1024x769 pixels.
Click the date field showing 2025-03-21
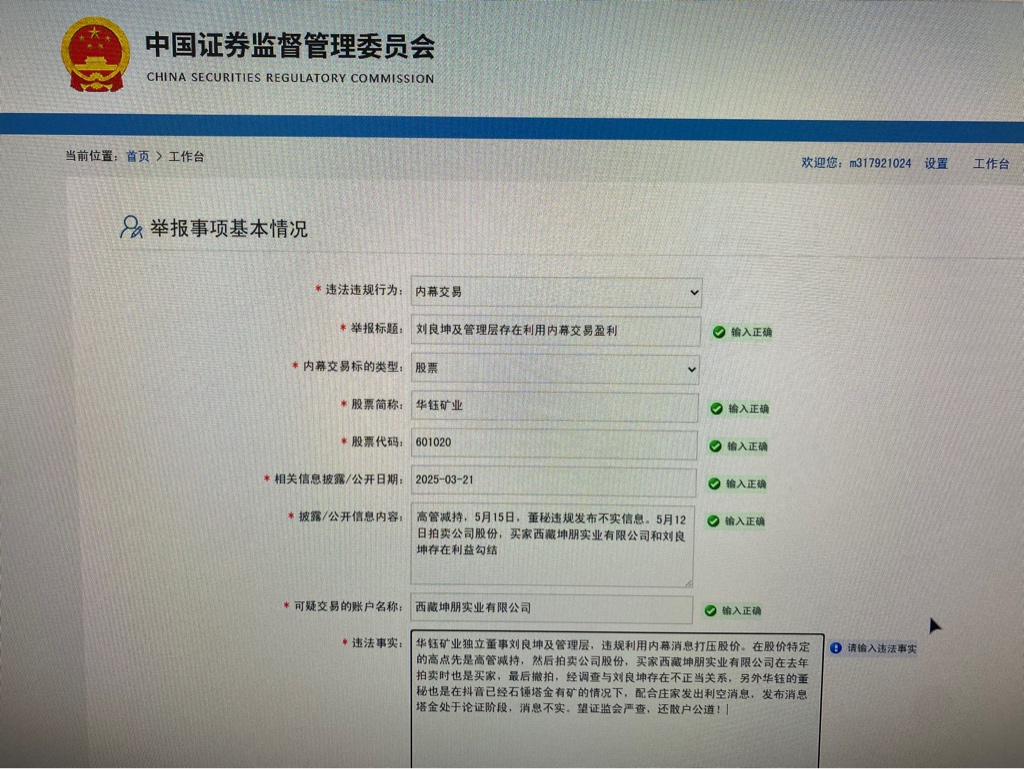(553, 481)
